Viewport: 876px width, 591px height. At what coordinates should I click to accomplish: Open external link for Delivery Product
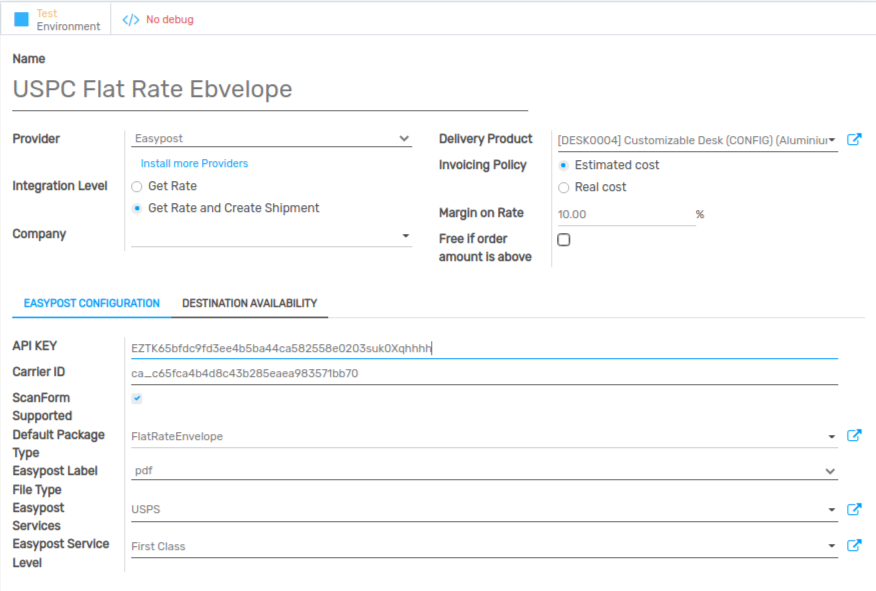pyautogui.click(x=854, y=140)
